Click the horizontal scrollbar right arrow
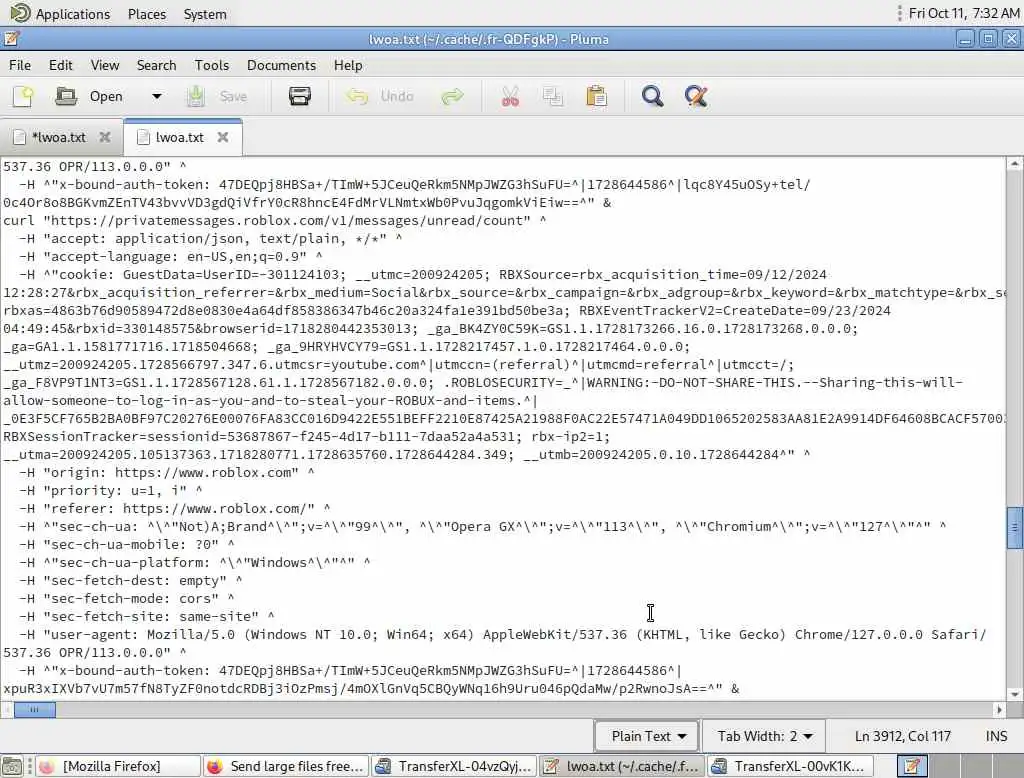The height and width of the screenshot is (778, 1024). [999, 709]
